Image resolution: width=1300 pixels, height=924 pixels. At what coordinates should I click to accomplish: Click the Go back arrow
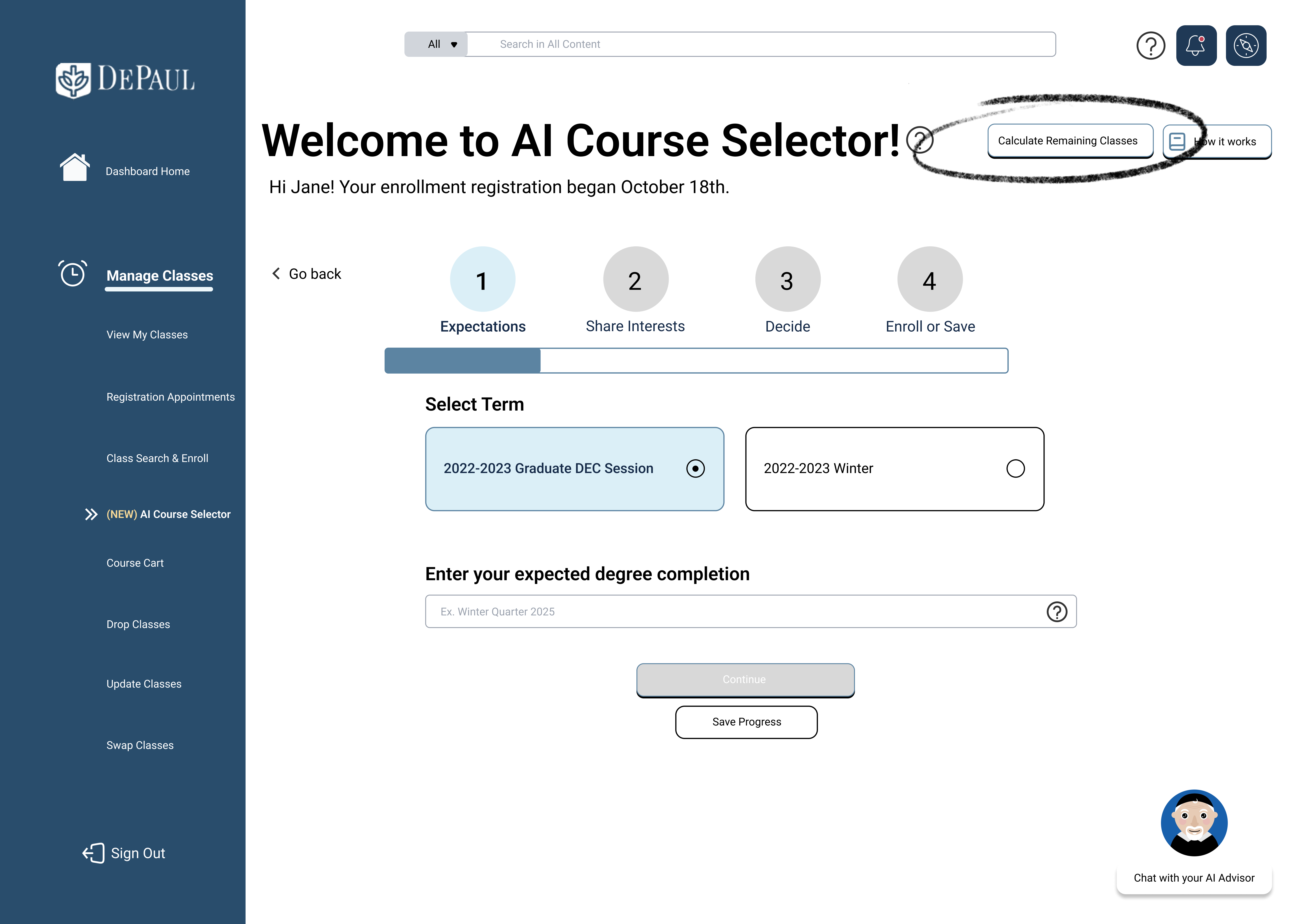(276, 274)
